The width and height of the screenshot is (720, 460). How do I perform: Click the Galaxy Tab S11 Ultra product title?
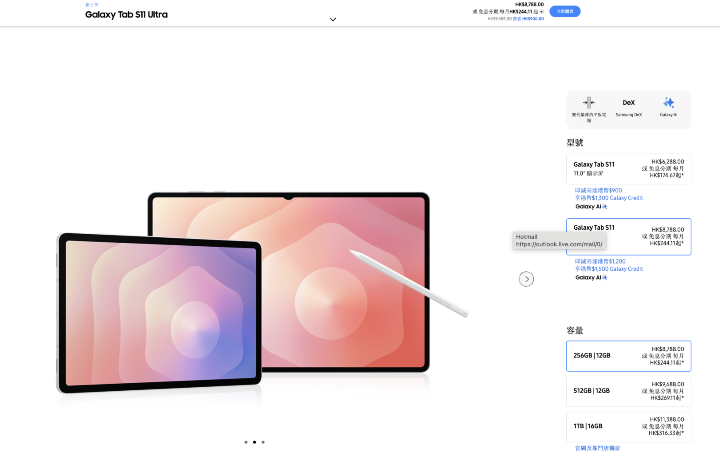coord(125,15)
